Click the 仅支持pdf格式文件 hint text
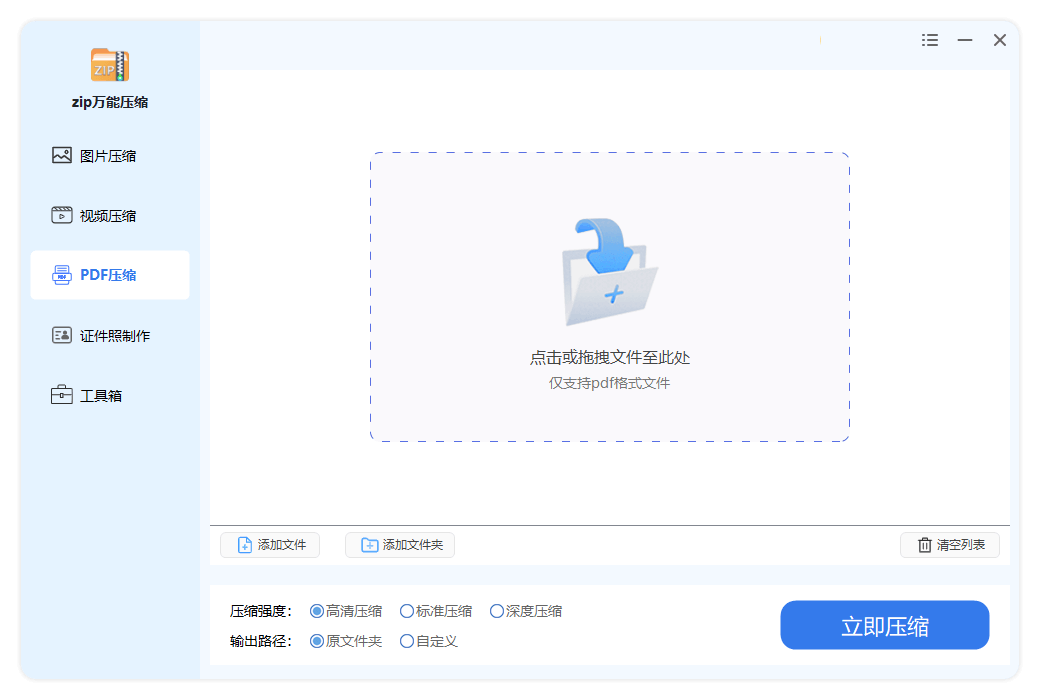The height and width of the screenshot is (700, 1040). [x=610, y=383]
